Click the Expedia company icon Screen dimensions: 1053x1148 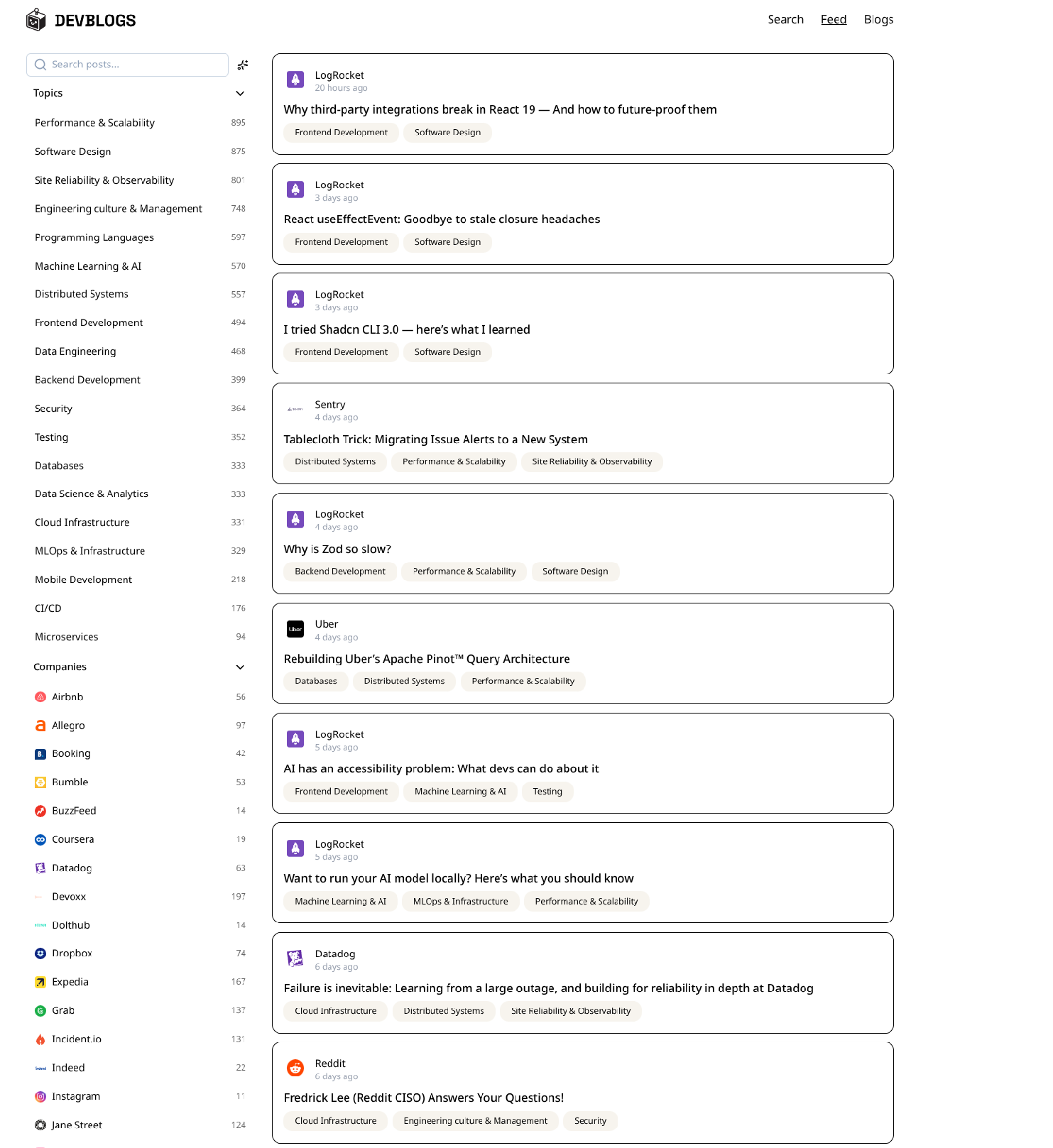pyautogui.click(x=40, y=982)
